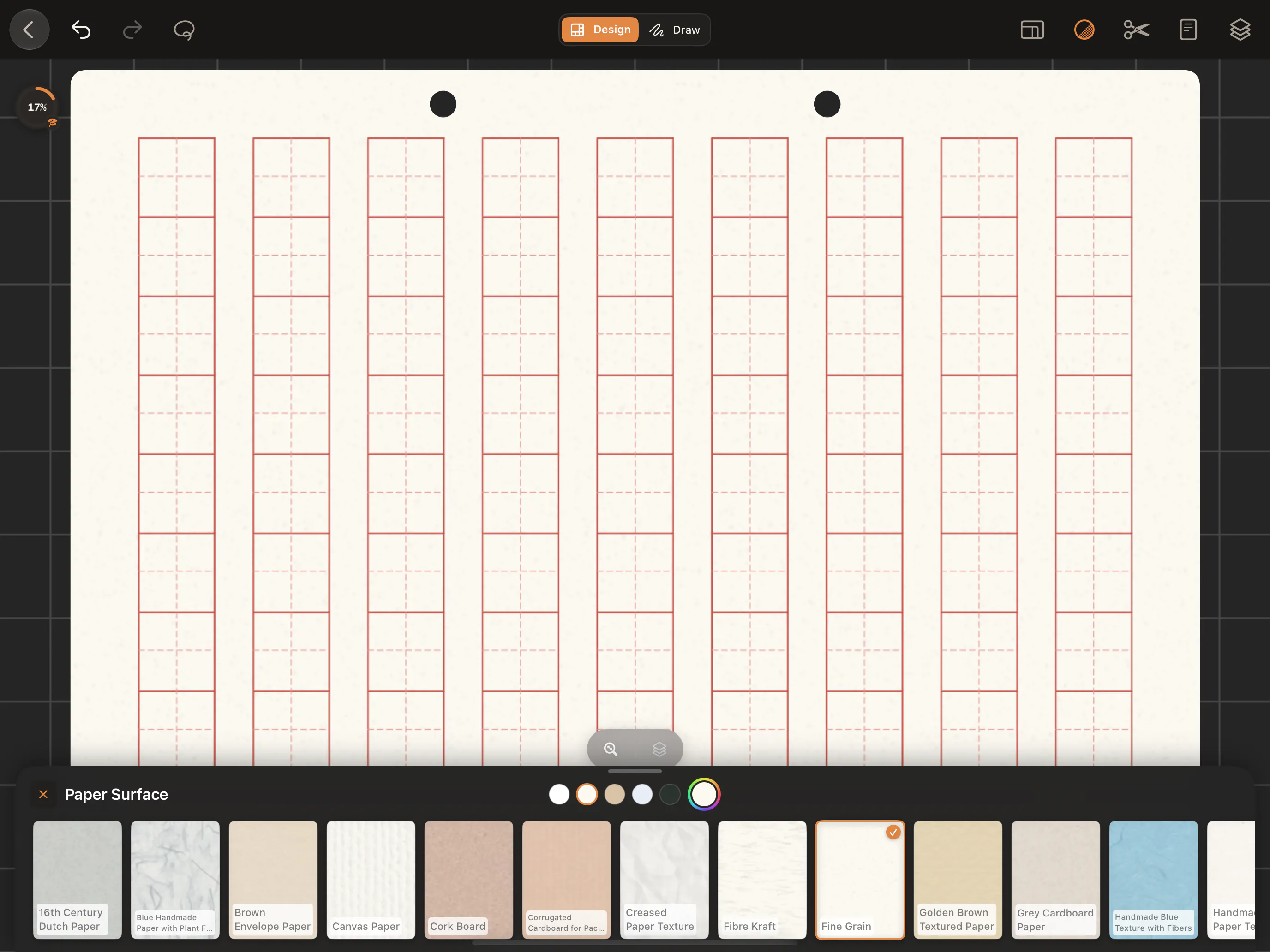Pick the tan paper color swatch
Image resolution: width=1270 pixels, height=952 pixels.
pyautogui.click(x=614, y=794)
